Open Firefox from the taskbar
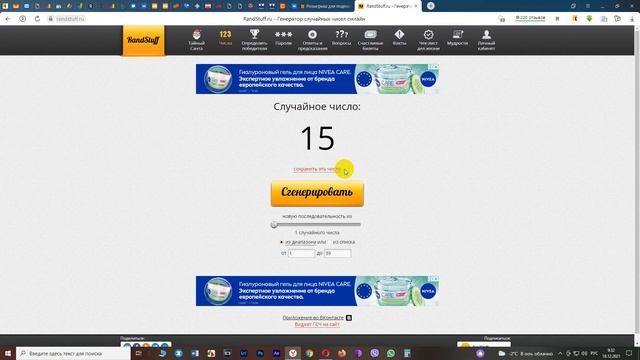The width and height of the screenshot is (640, 360). 342,353
